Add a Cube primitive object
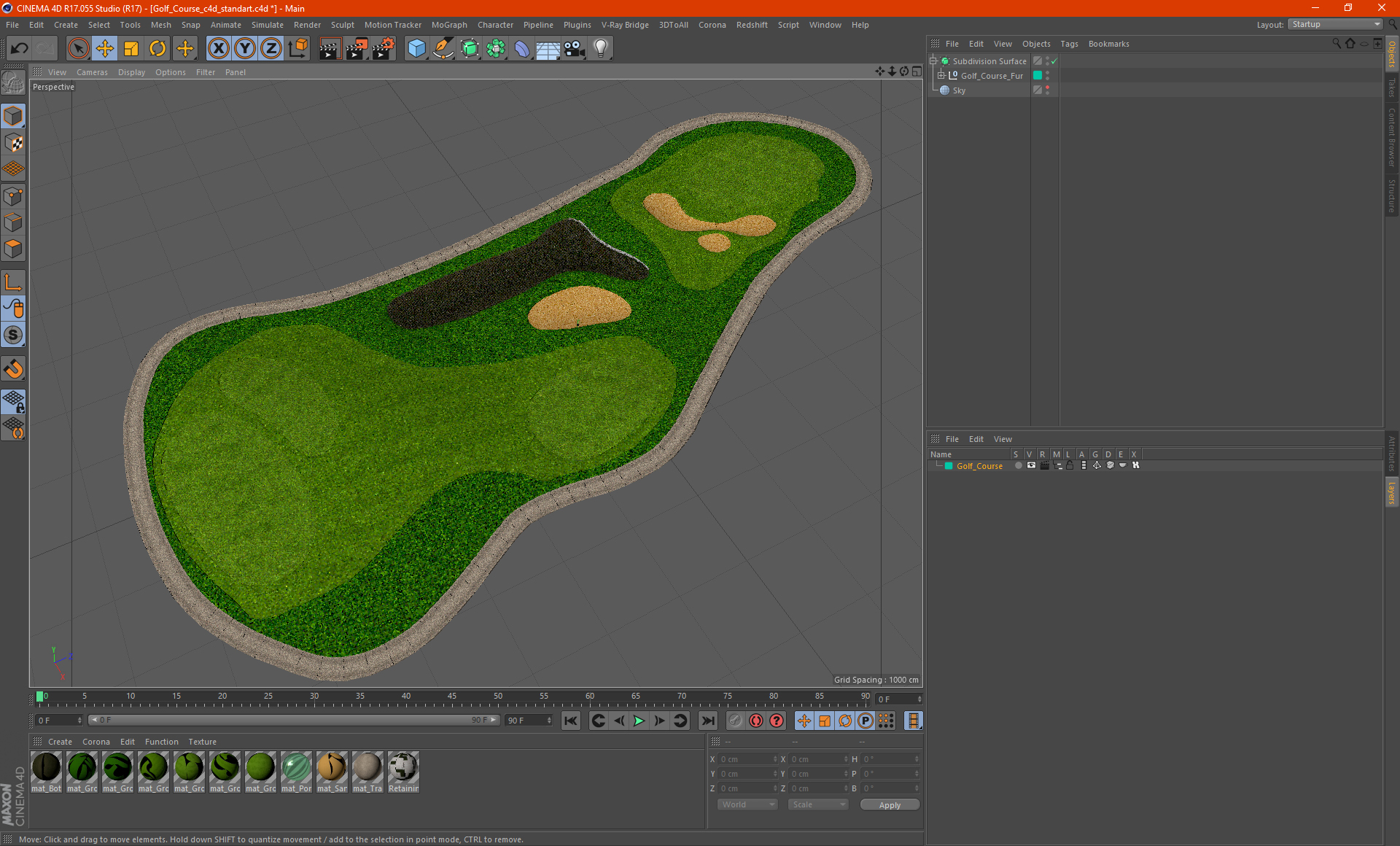The height and width of the screenshot is (846, 1400). point(416,49)
